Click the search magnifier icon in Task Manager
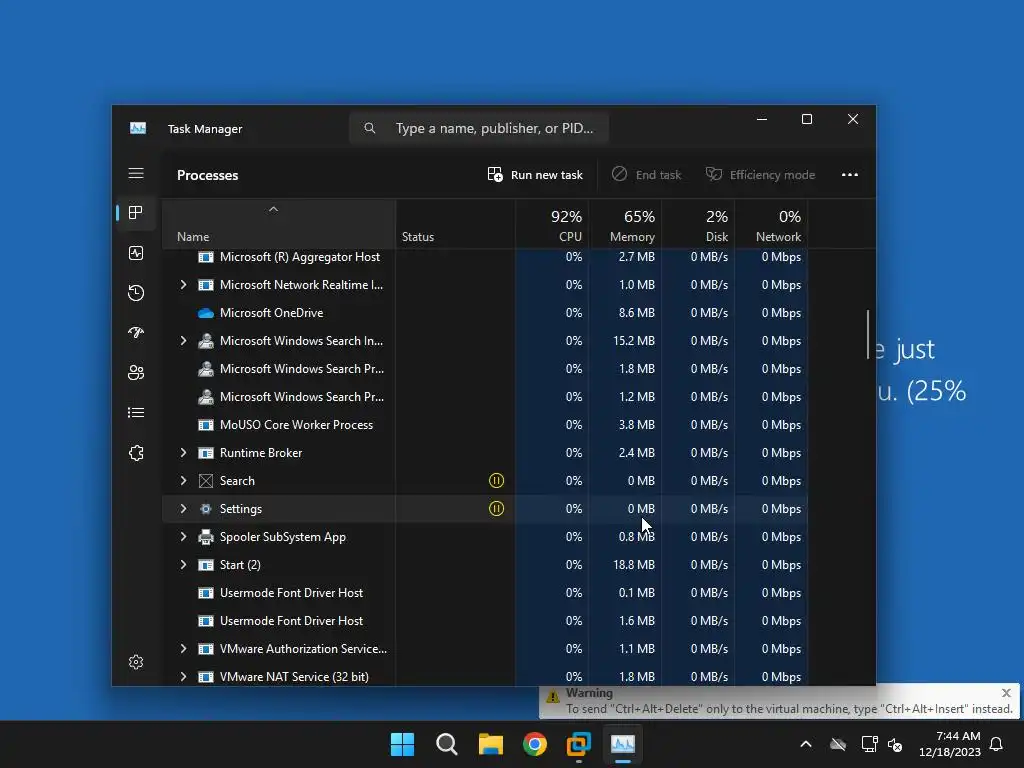The height and width of the screenshot is (768, 1024). [370, 128]
